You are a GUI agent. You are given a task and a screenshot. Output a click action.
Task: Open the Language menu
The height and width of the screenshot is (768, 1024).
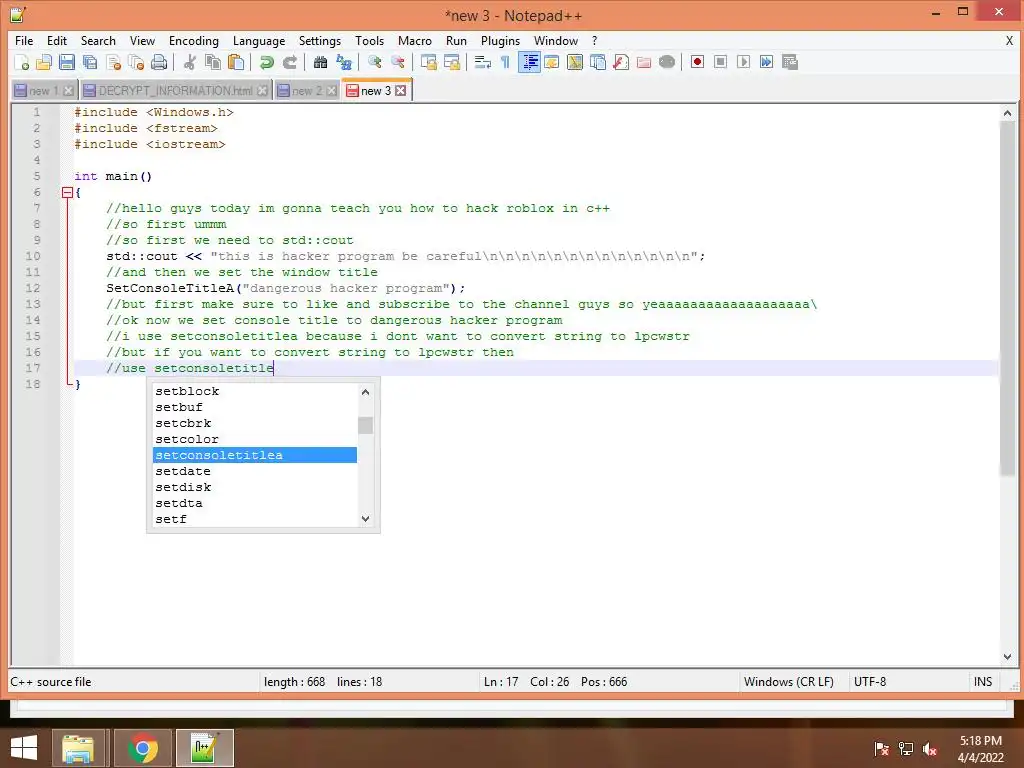259,40
